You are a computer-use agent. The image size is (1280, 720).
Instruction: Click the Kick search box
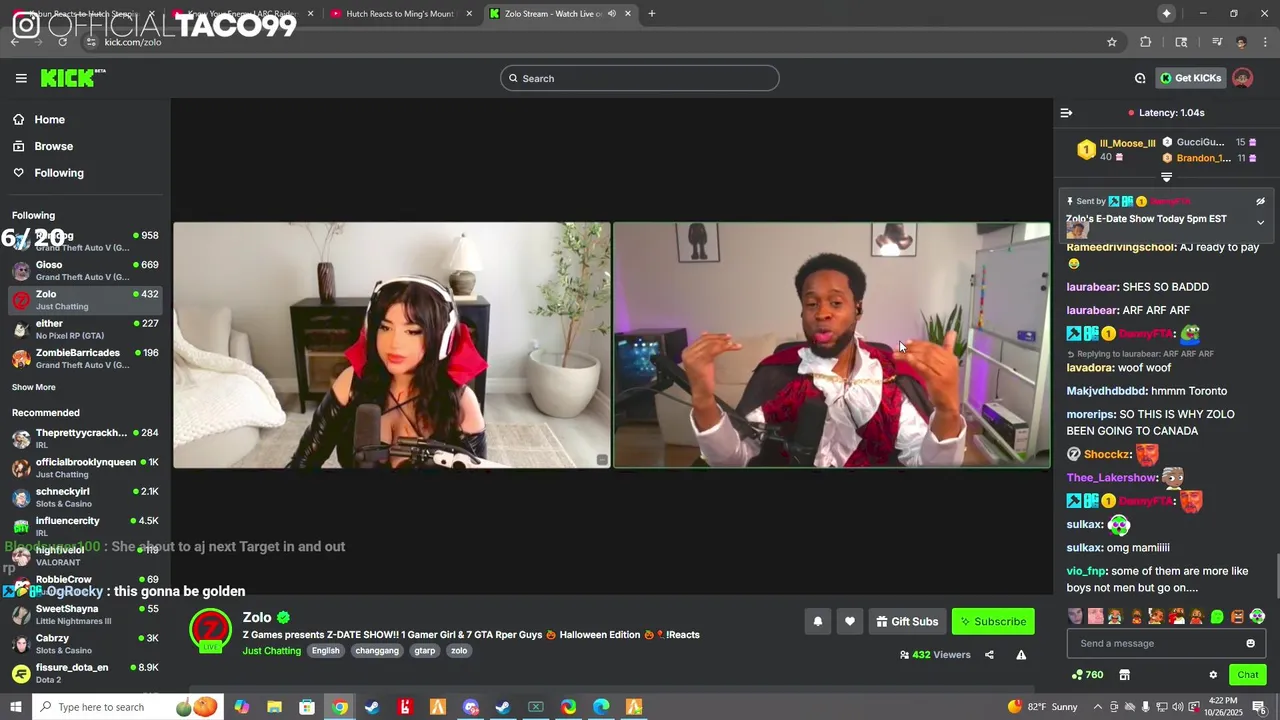640,78
